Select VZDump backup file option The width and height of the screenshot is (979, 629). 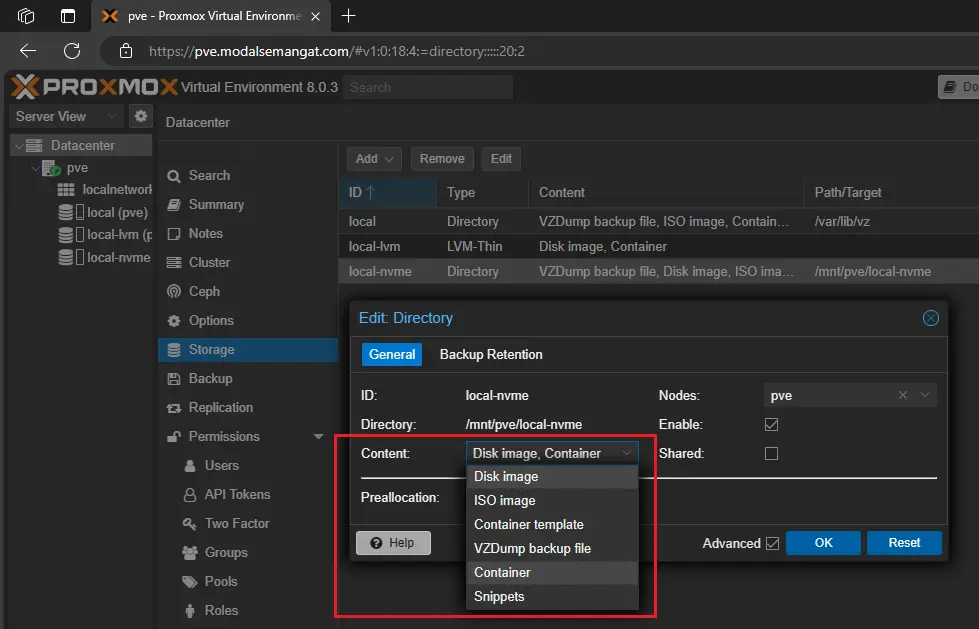(553, 548)
